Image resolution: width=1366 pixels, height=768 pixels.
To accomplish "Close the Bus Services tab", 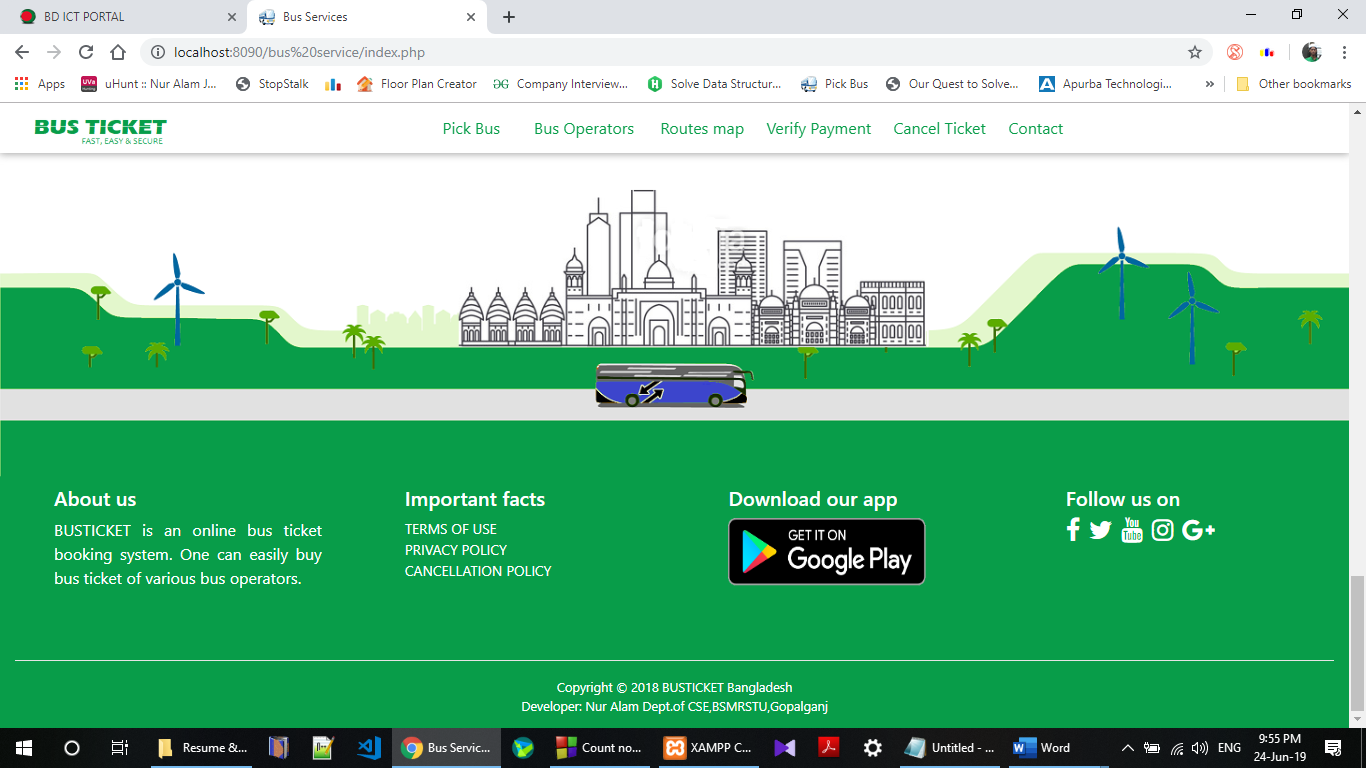I will (x=471, y=17).
